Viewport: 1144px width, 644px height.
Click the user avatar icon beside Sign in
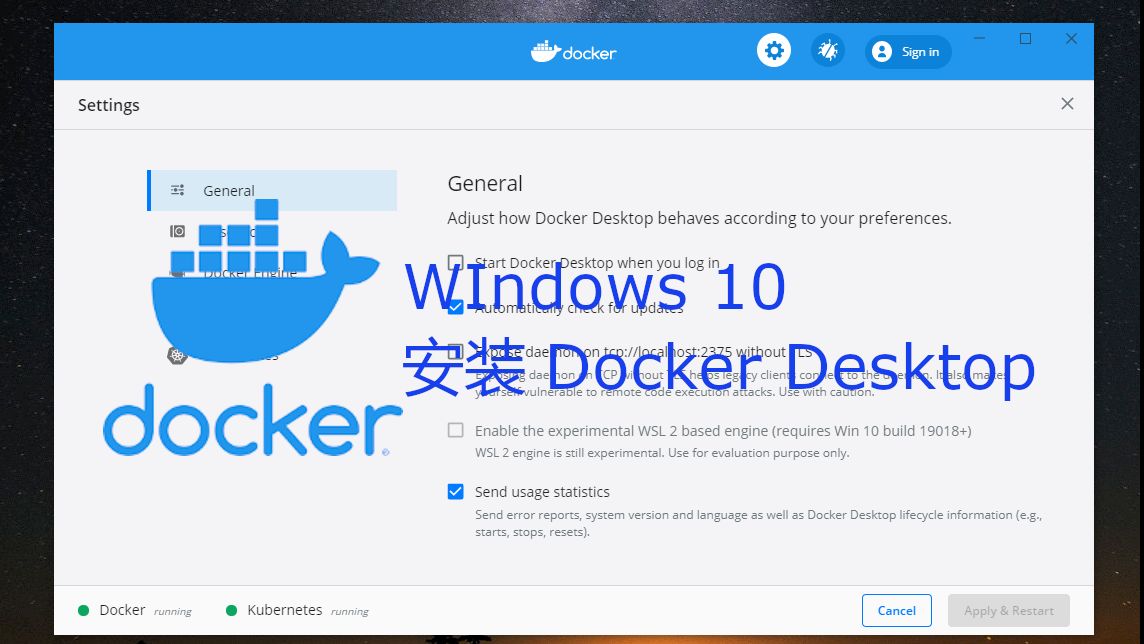point(881,52)
